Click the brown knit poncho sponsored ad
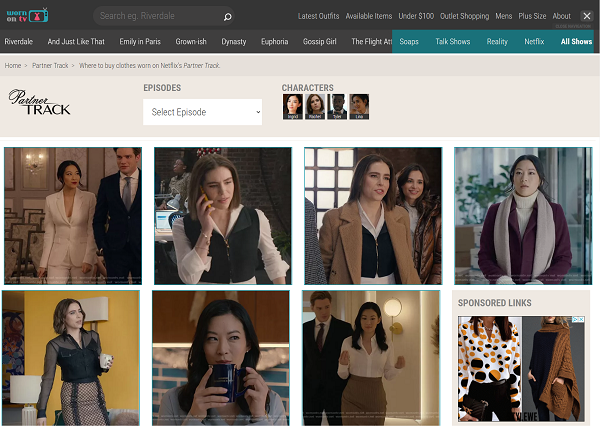Viewport: 600px width, 427px height. (x=553, y=369)
